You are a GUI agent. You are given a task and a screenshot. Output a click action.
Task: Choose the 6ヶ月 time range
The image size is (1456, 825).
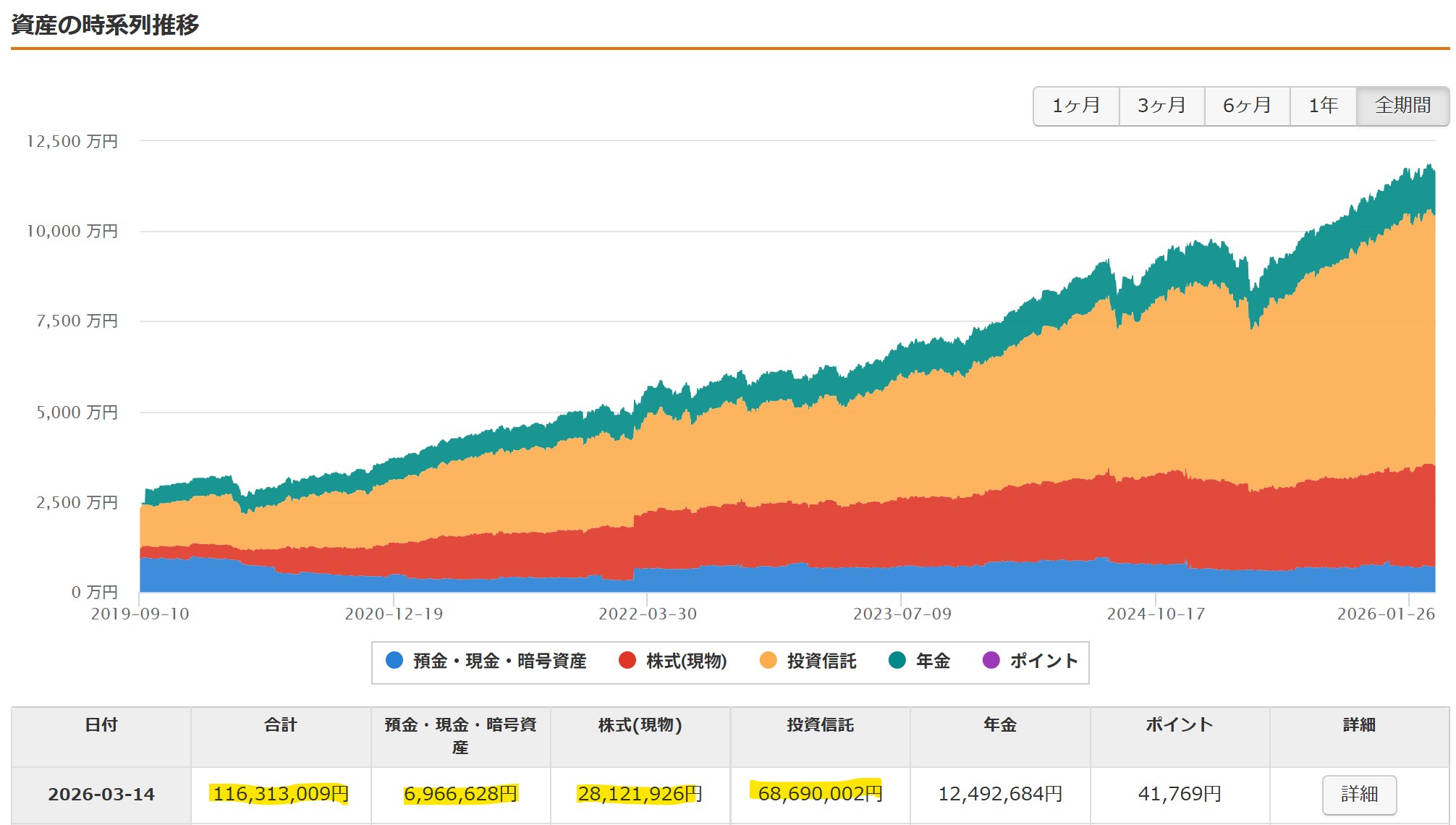1247,106
